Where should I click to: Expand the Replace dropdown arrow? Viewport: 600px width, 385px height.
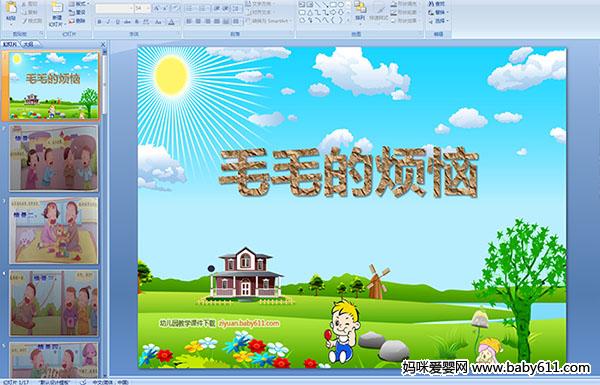point(448,13)
